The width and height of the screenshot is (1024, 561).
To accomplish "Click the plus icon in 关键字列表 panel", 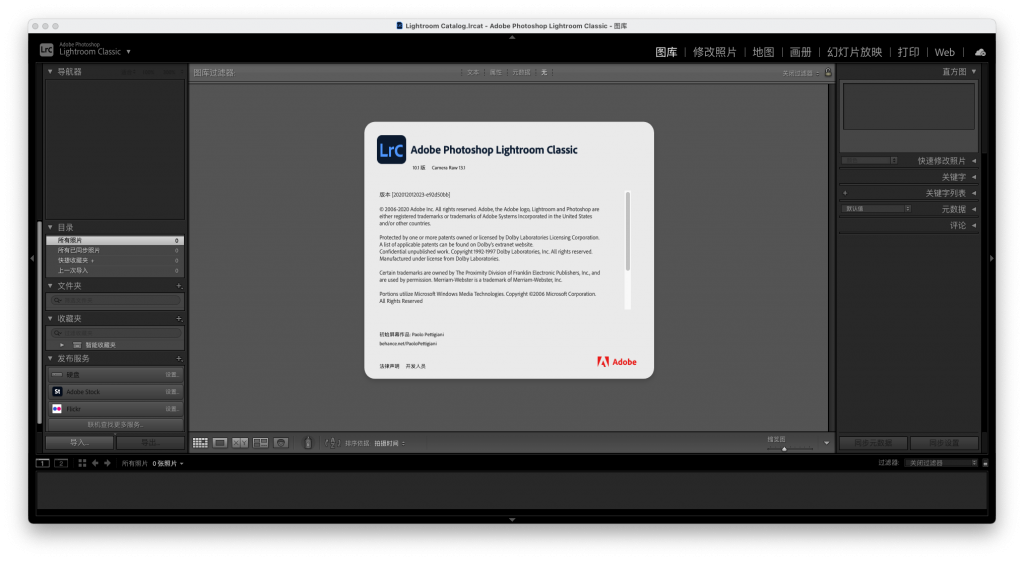I will click(845, 193).
